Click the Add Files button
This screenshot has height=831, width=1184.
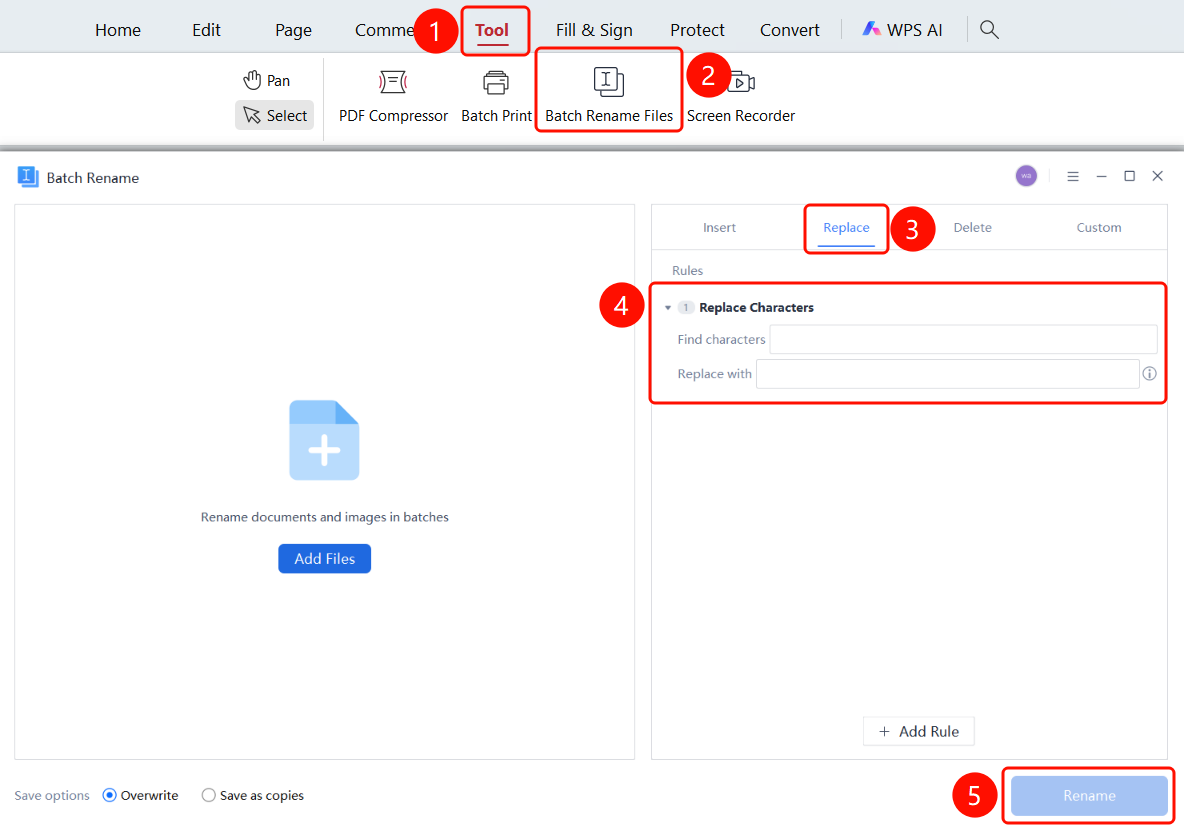click(325, 559)
